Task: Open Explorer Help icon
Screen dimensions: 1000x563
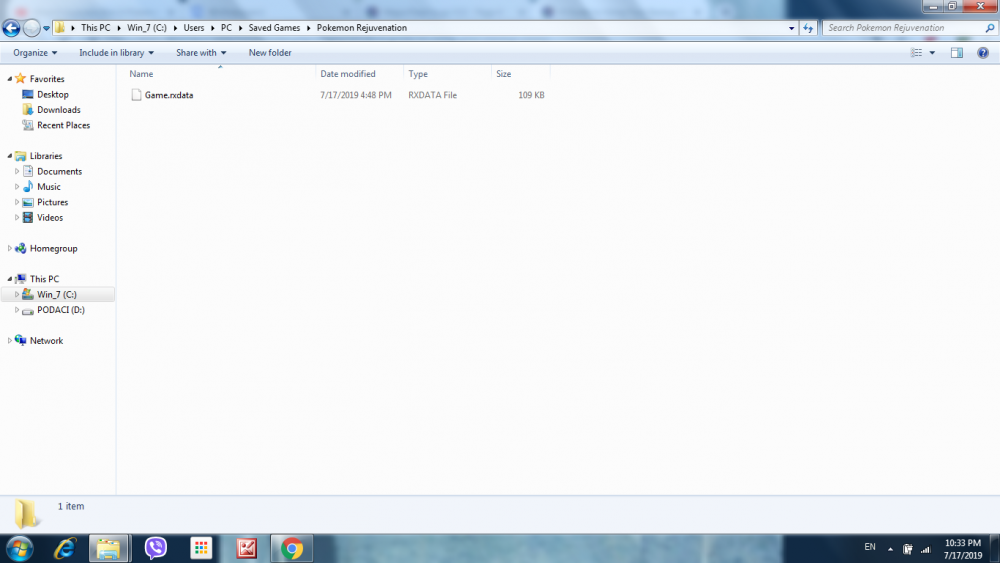Action: point(983,53)
